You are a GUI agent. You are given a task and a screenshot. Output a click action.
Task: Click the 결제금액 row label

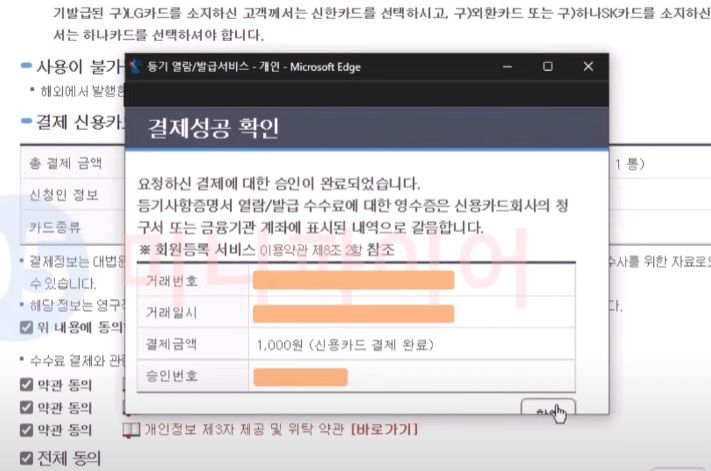point(172,344)
